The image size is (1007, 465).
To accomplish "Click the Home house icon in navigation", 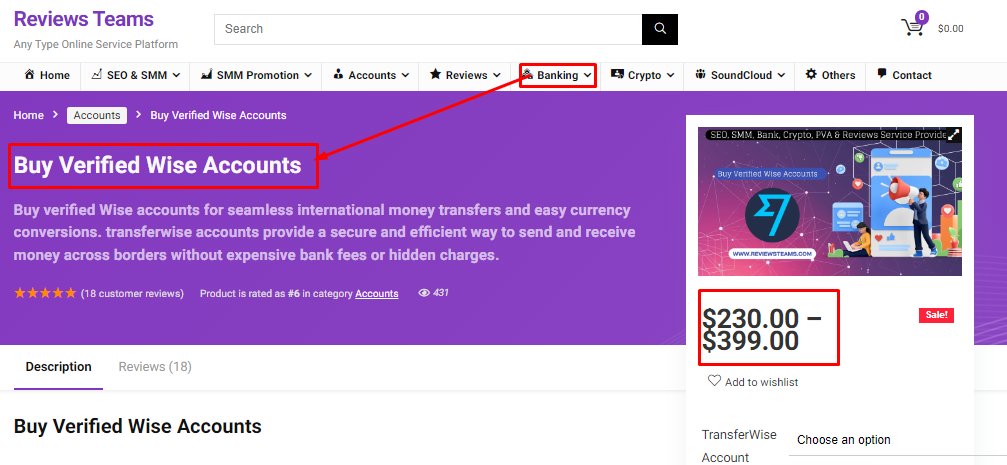I will (x=30, y=75).
